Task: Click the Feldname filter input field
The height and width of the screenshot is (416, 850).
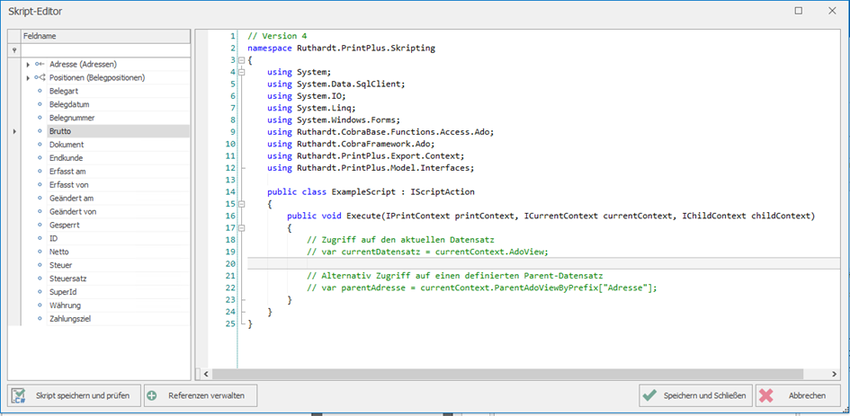Action: click(105, 50)
